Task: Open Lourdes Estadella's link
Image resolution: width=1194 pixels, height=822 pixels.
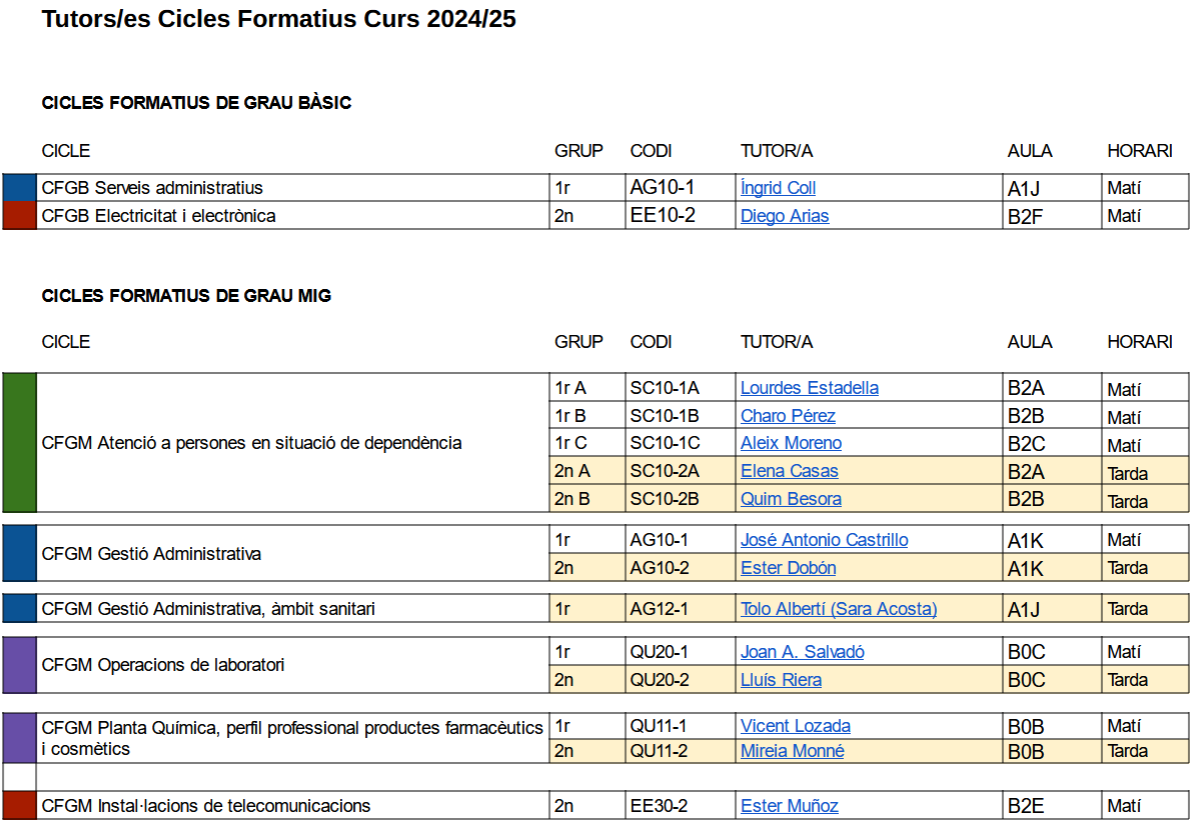Action: (809, 388)
